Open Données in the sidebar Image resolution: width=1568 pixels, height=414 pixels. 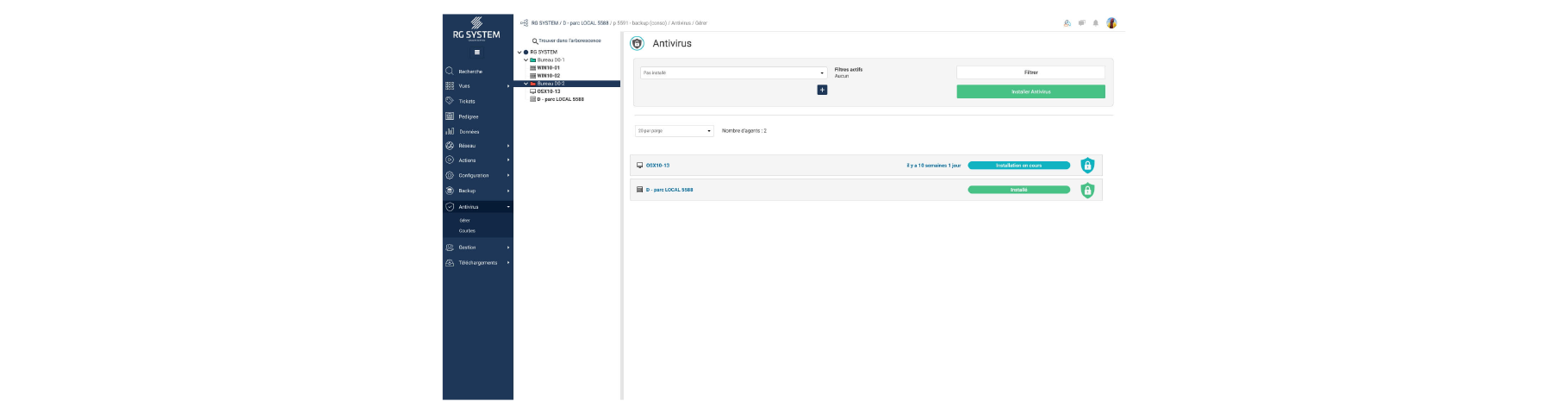pos(469,132)
